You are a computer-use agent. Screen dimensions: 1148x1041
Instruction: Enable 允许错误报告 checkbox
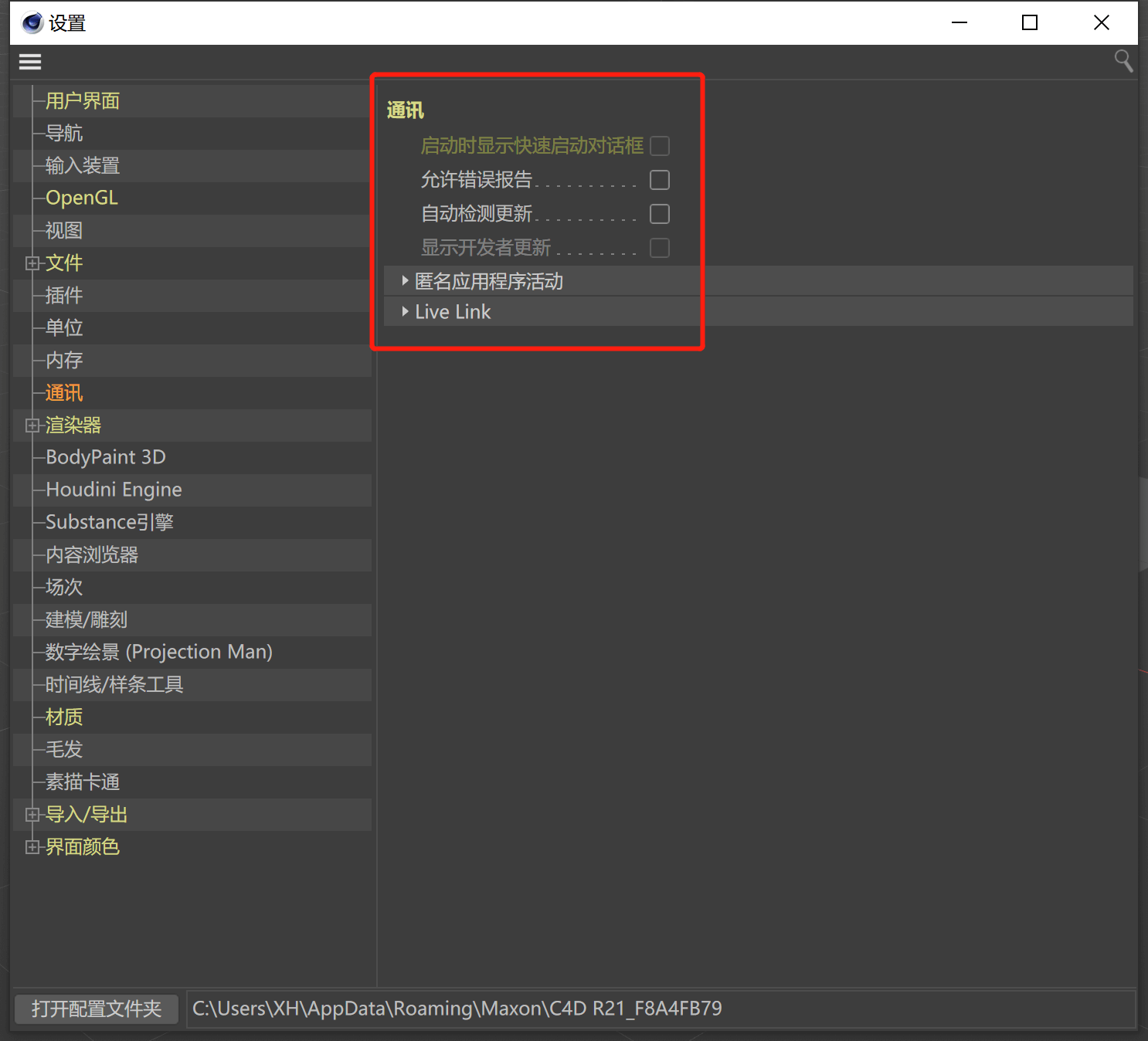click(660, 180)
